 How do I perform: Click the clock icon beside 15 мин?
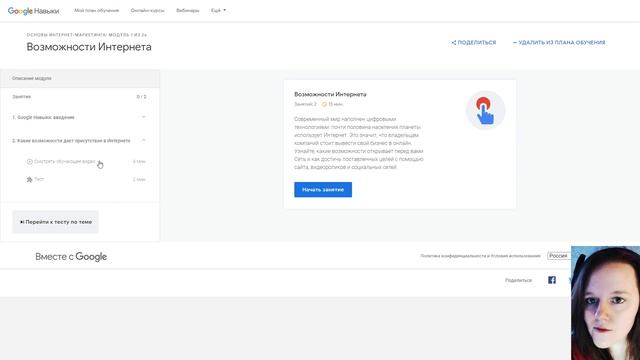(324, 104)
